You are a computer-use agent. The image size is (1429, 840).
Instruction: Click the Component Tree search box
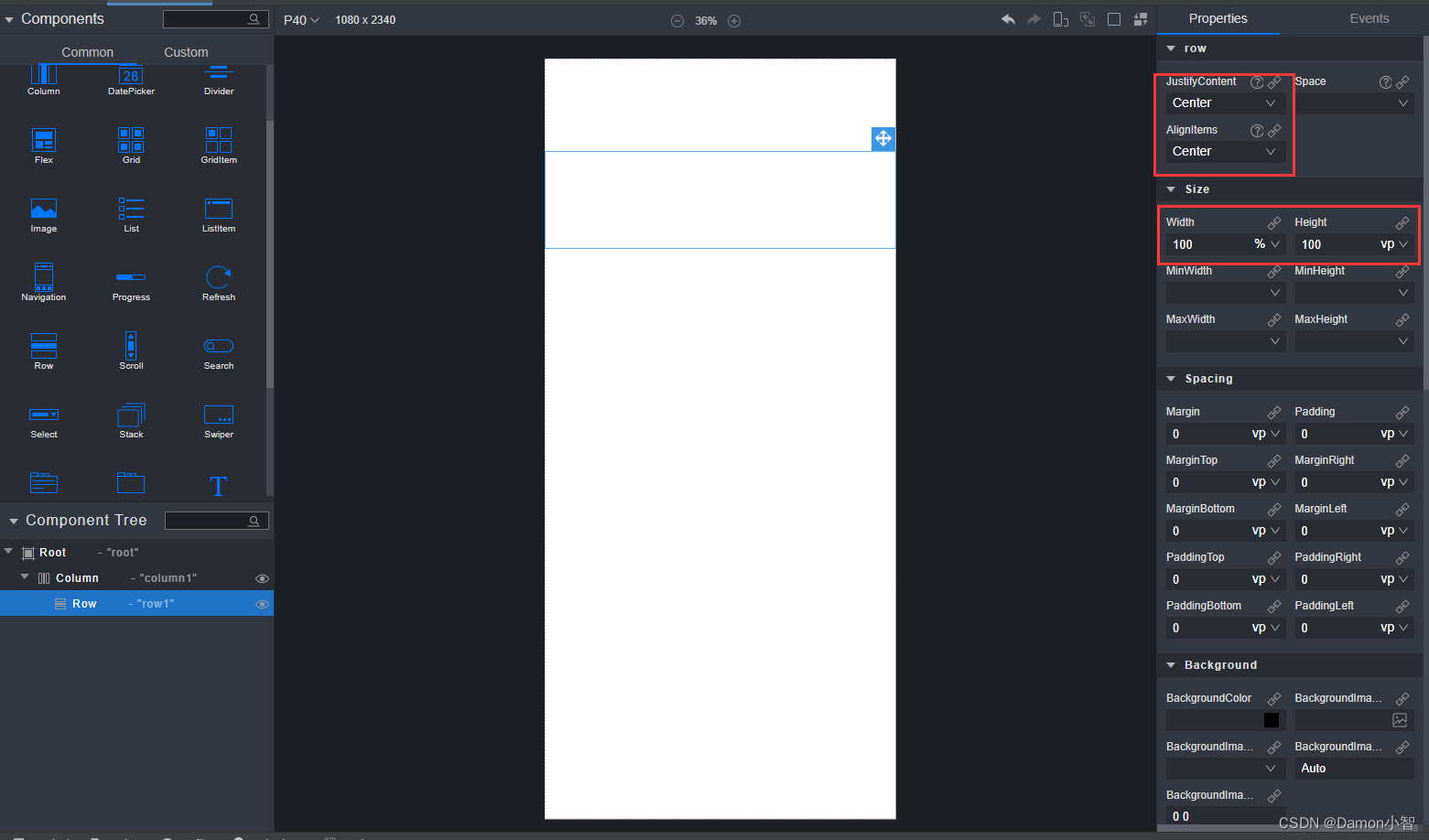217,521
